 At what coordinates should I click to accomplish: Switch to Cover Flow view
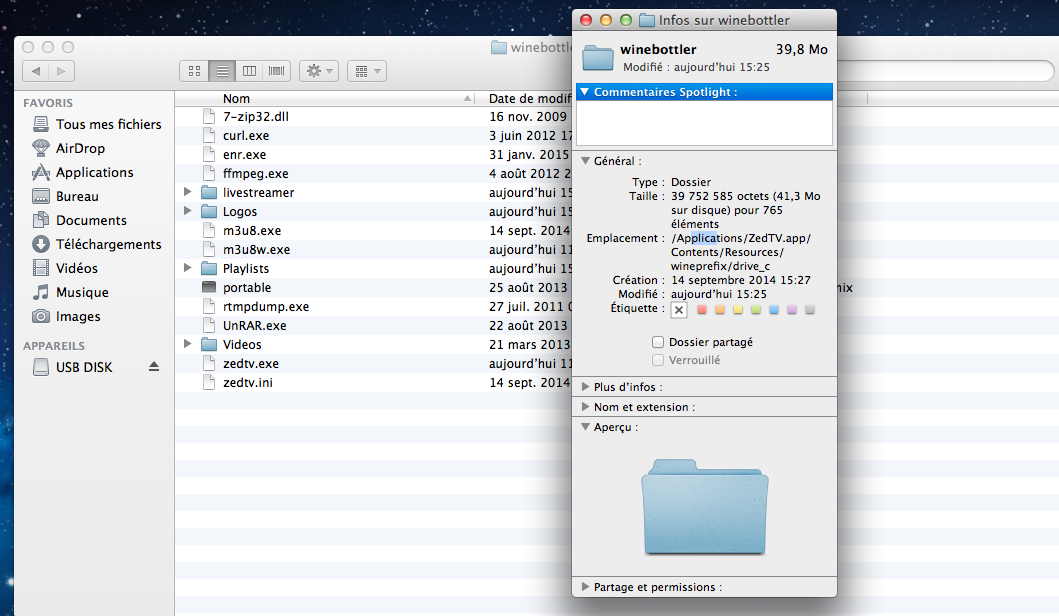click(276, 71)
